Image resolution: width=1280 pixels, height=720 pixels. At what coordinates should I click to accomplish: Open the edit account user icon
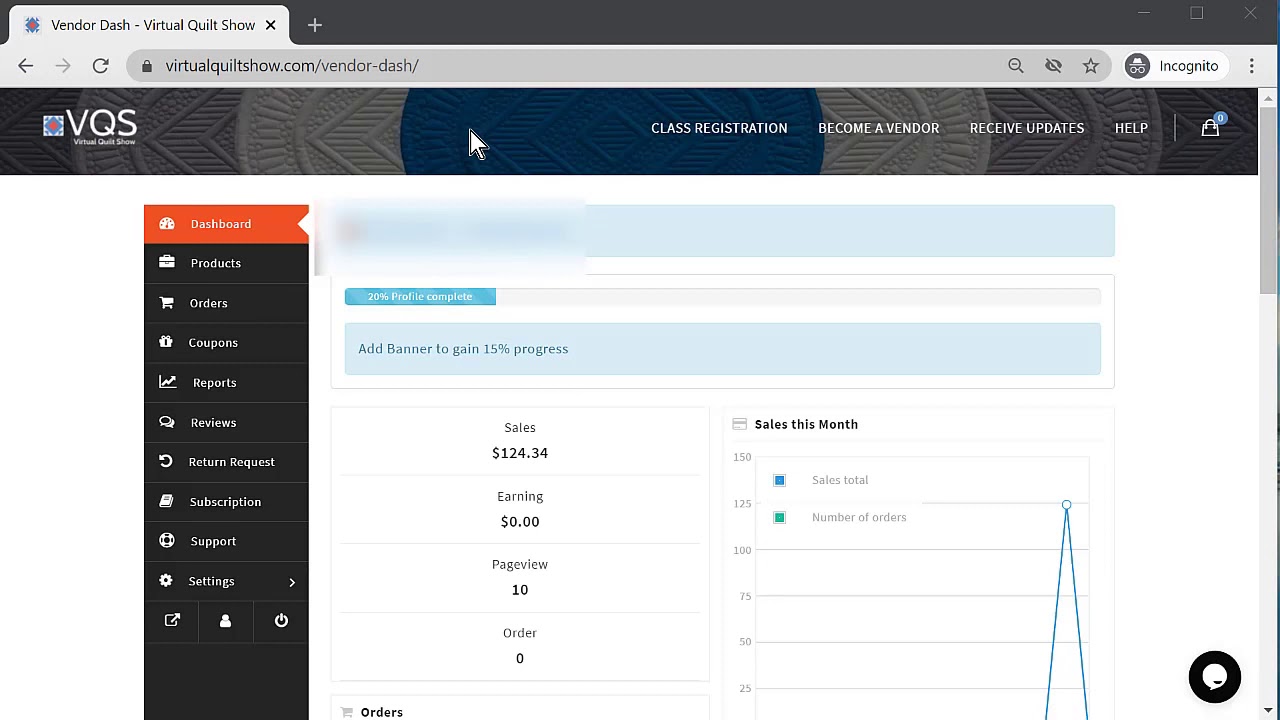(x=225, y=621)
